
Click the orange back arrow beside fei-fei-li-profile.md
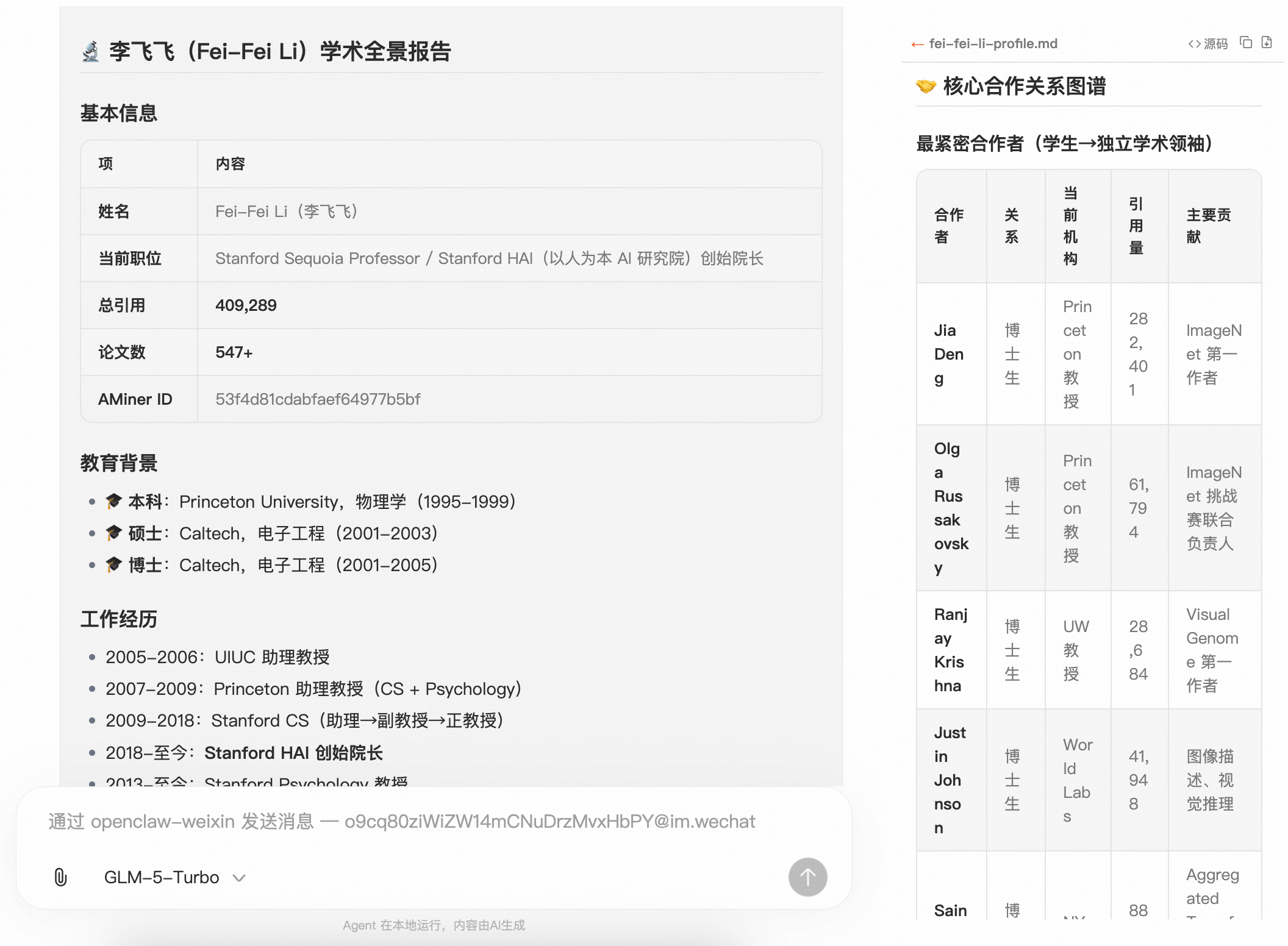coord(917,44)
